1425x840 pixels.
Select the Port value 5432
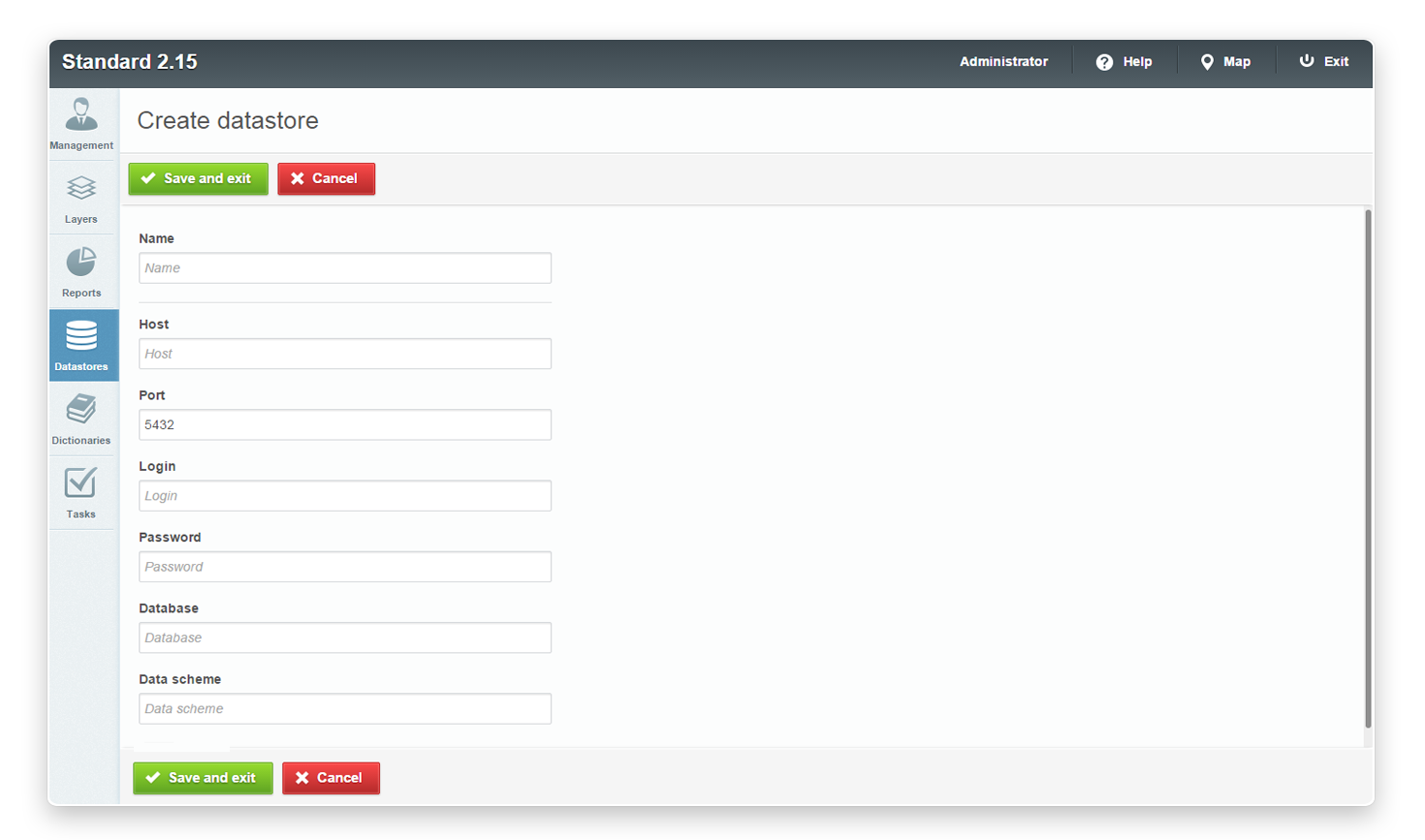coord(344,424)
